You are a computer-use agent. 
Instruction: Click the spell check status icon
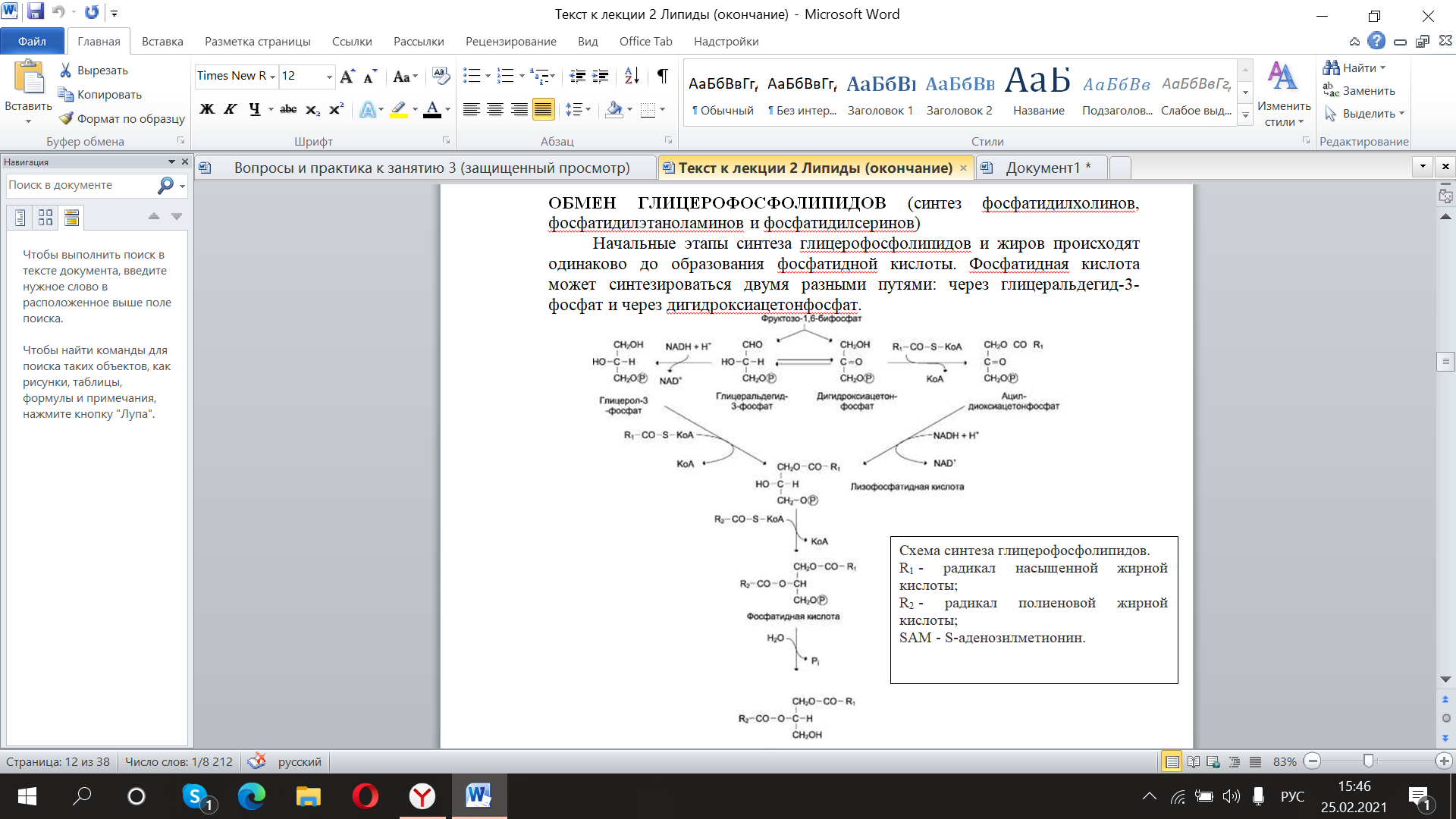click(257, 761)
